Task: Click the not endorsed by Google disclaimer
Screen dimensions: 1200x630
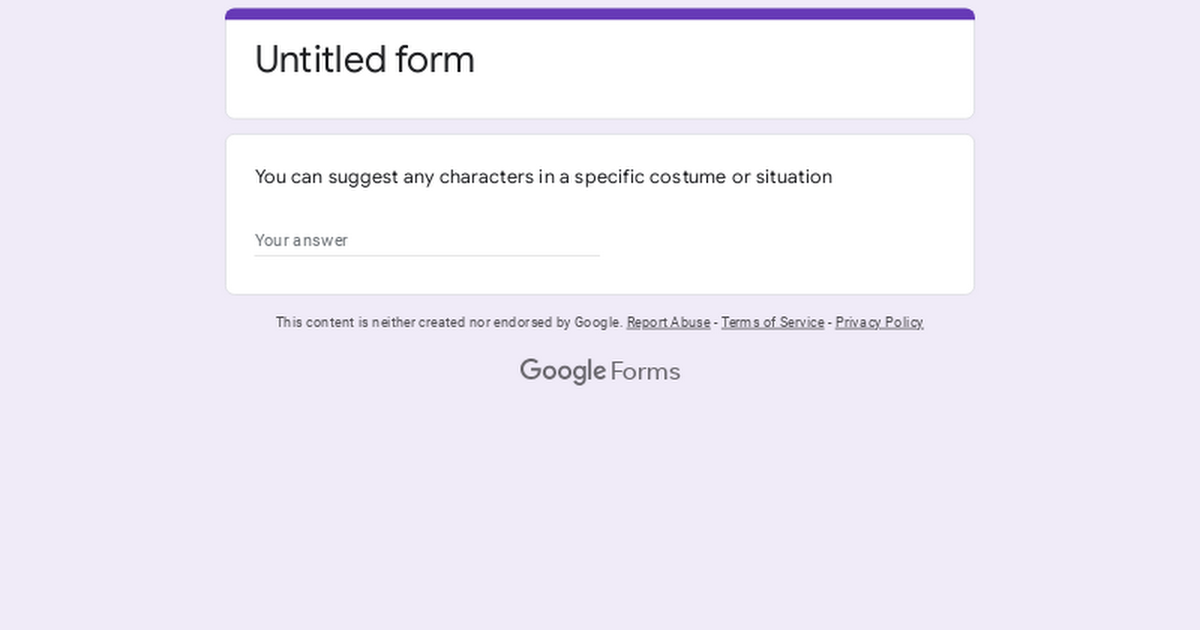Action: (449, 322)
